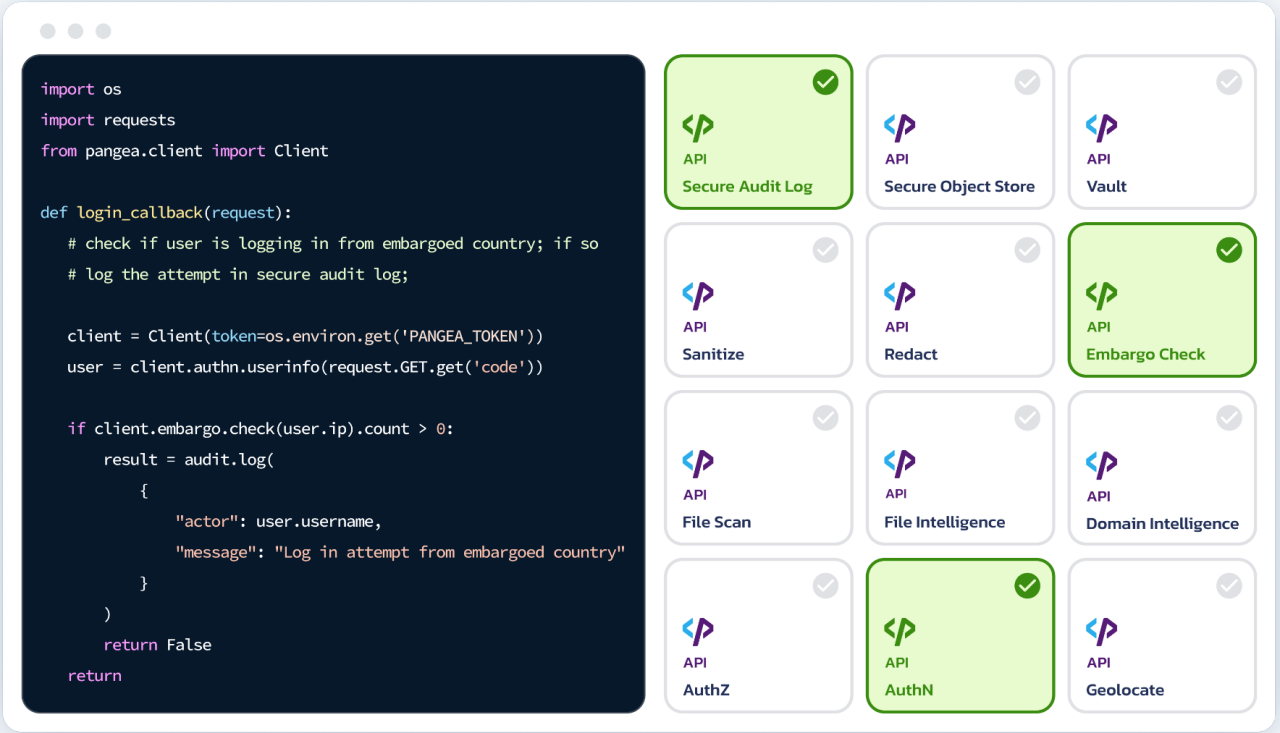Check the File Intelligence checkmark
Viewport: 1280px width, 733px height.
click(1027, 418)
